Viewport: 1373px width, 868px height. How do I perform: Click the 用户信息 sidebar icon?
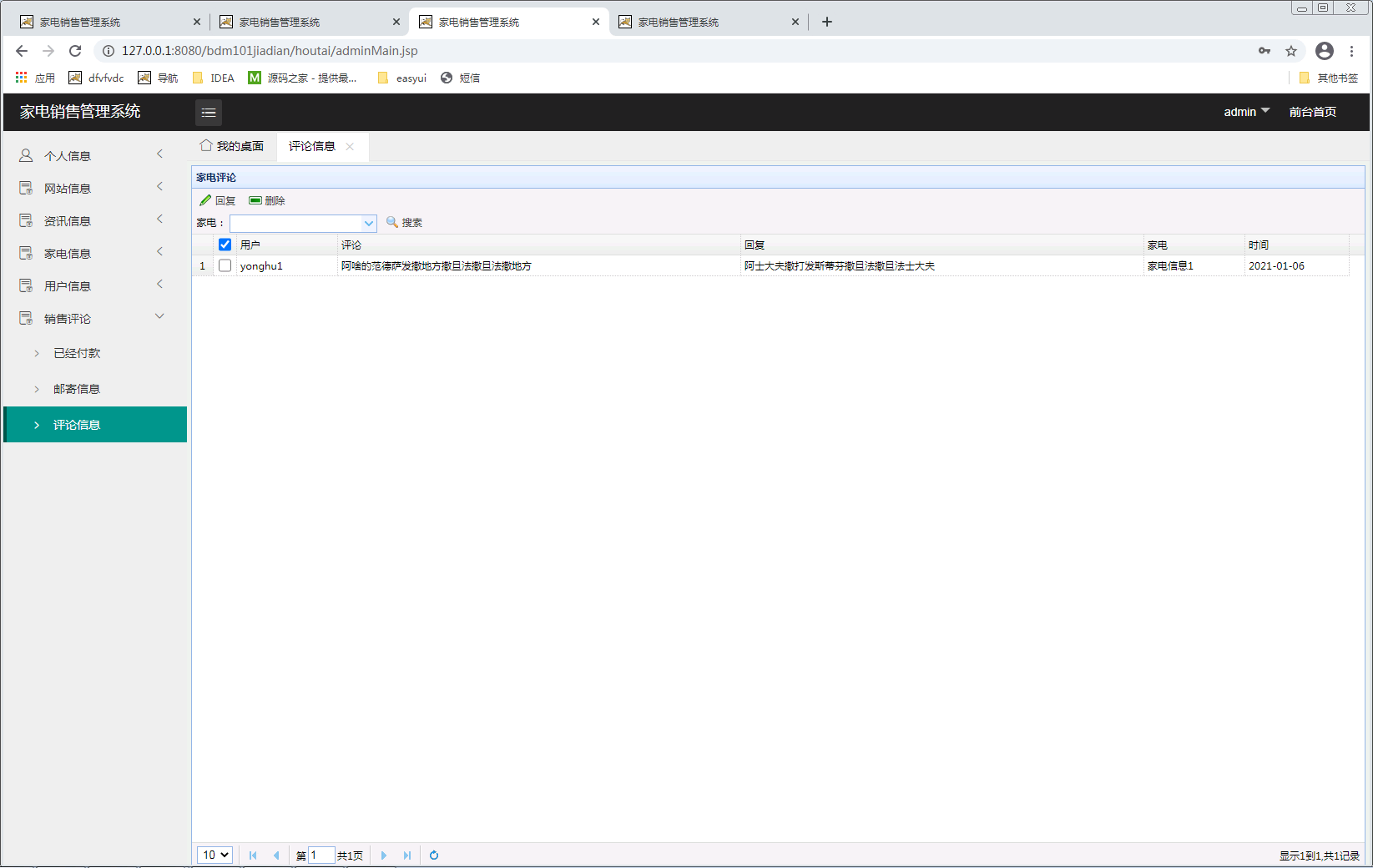26,285
